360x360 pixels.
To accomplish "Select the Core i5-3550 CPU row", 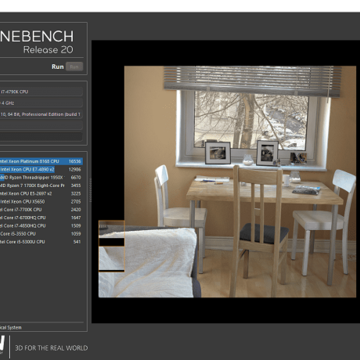I will pos(41,234).
